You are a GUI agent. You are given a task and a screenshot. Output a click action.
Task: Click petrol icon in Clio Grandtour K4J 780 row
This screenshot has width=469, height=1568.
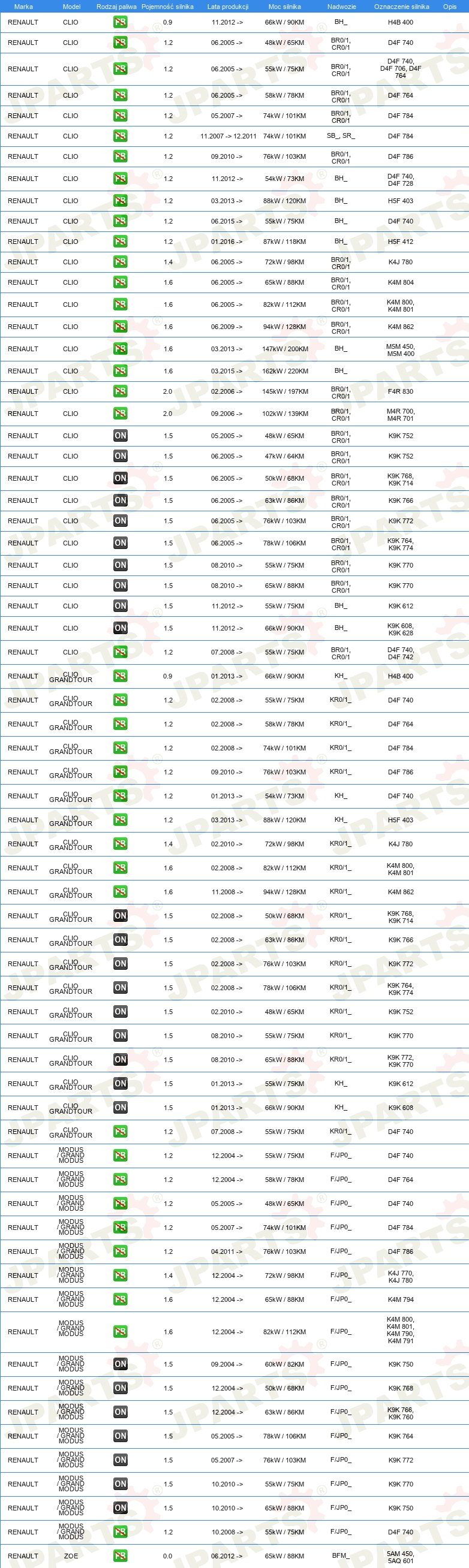(x=121, y=844)
